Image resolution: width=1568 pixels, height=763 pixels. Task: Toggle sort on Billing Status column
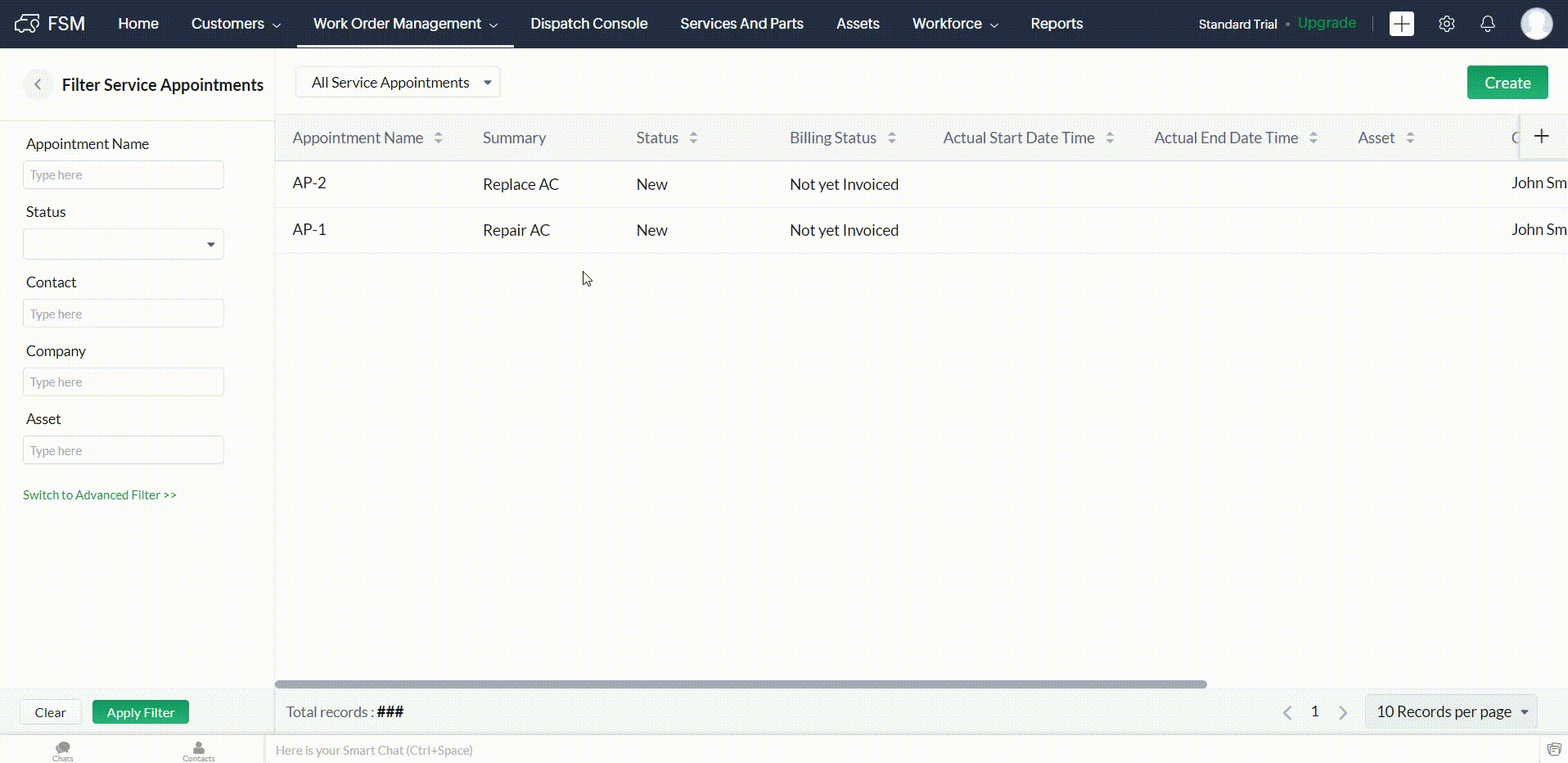pyautogui.click(x=891, y=138)
